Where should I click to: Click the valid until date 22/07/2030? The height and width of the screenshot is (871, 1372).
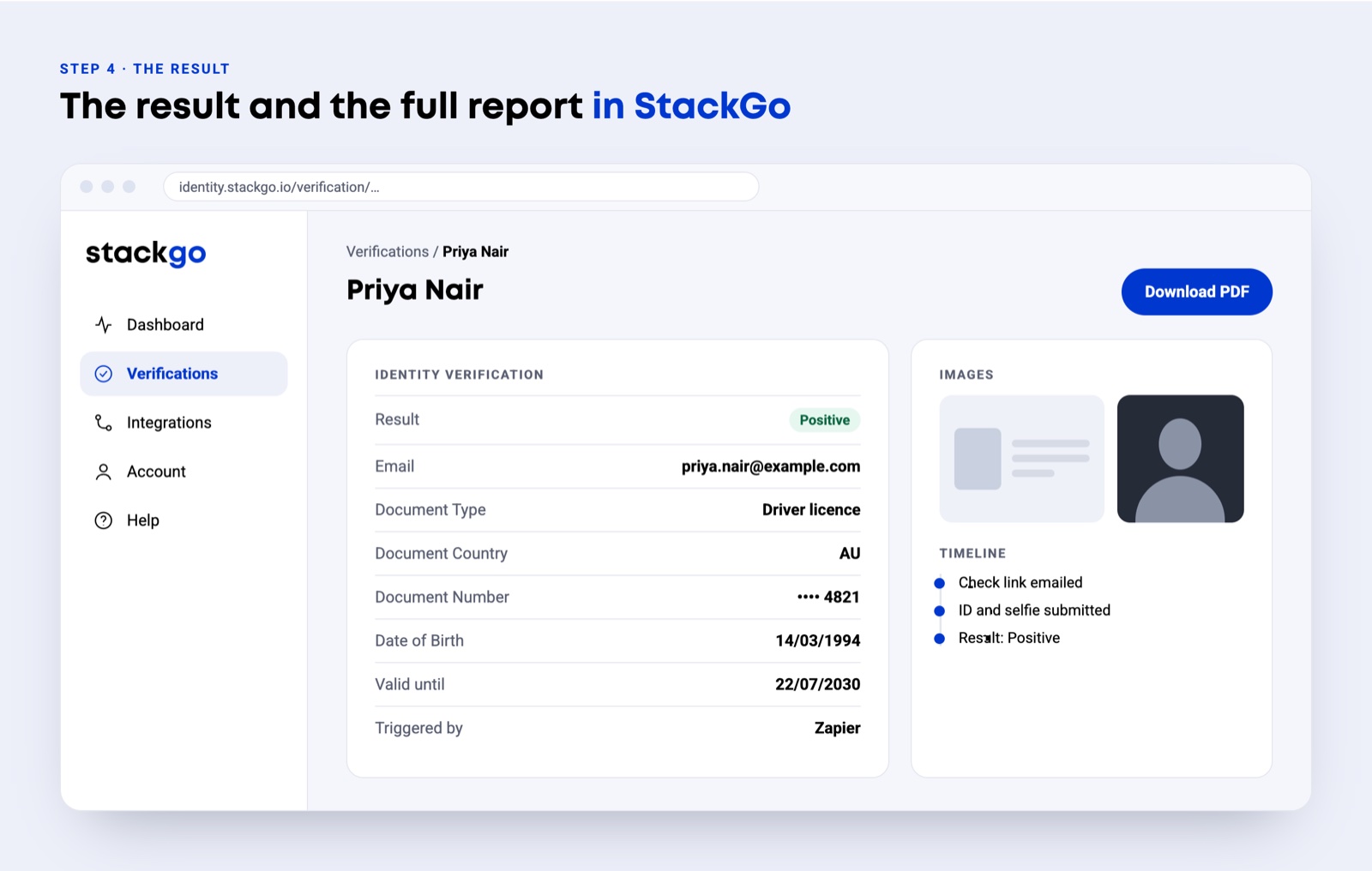(x=818, y=684)
